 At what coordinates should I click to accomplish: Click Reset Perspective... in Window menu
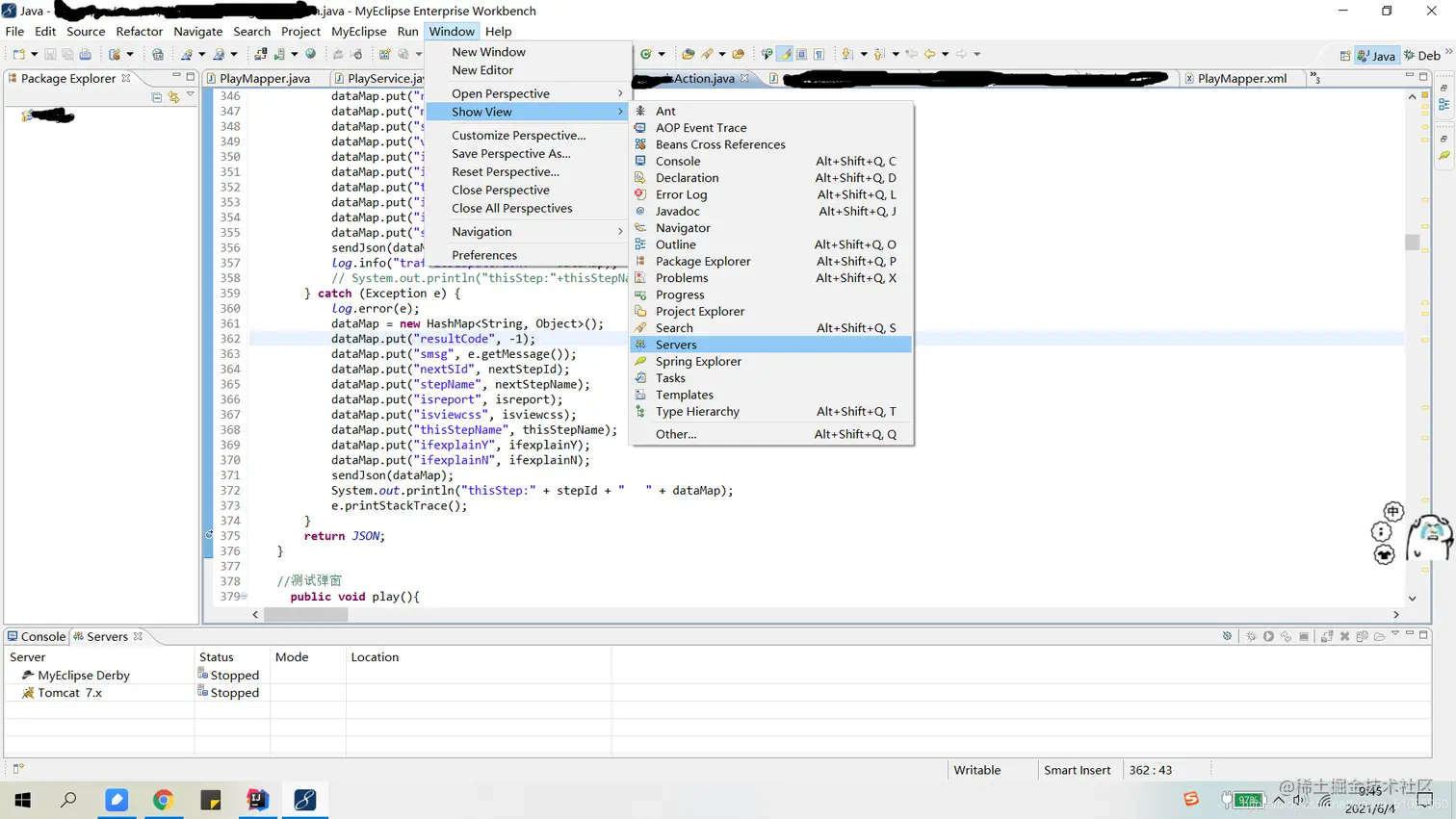click(x=506, y=171)
